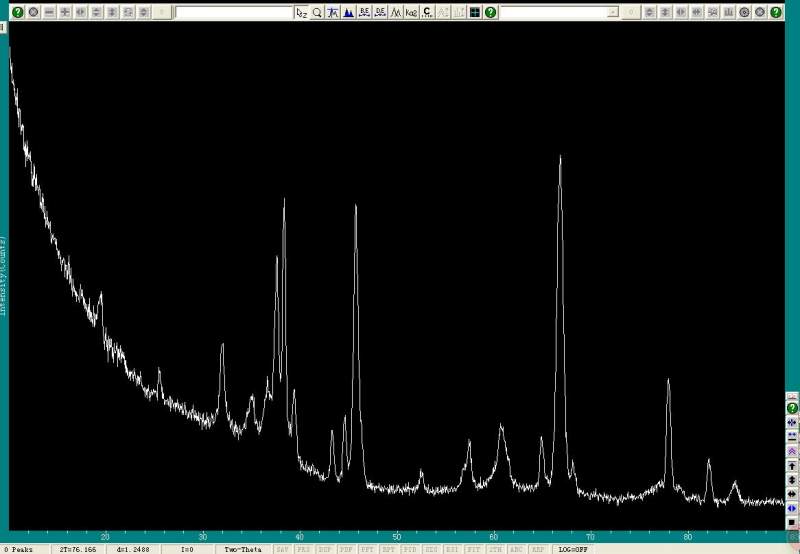Open help via the leftmost green question icon
This screenshot has width=800, height=554.
point(18,12)
